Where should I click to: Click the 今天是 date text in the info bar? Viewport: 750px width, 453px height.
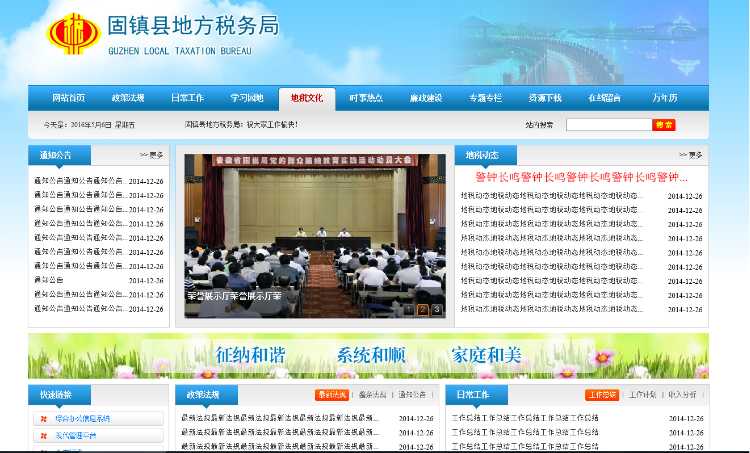[x=89, y=125]
